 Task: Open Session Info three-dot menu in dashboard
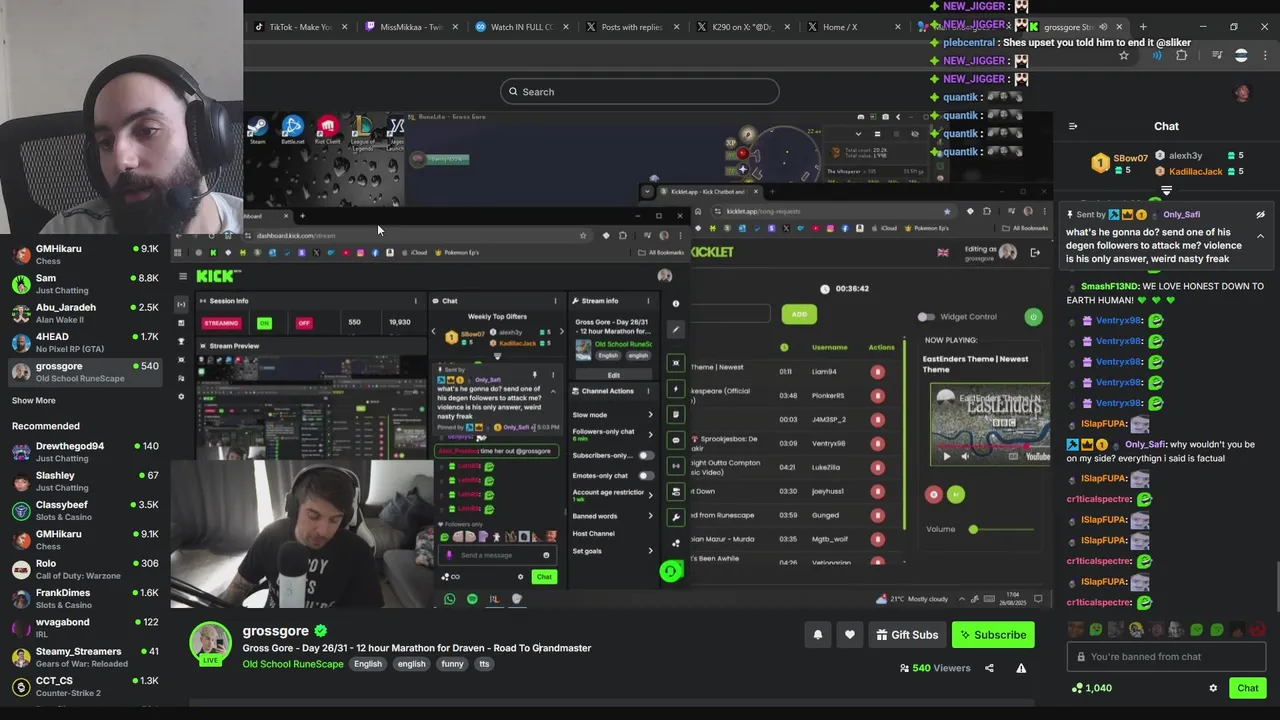point(416,301)
